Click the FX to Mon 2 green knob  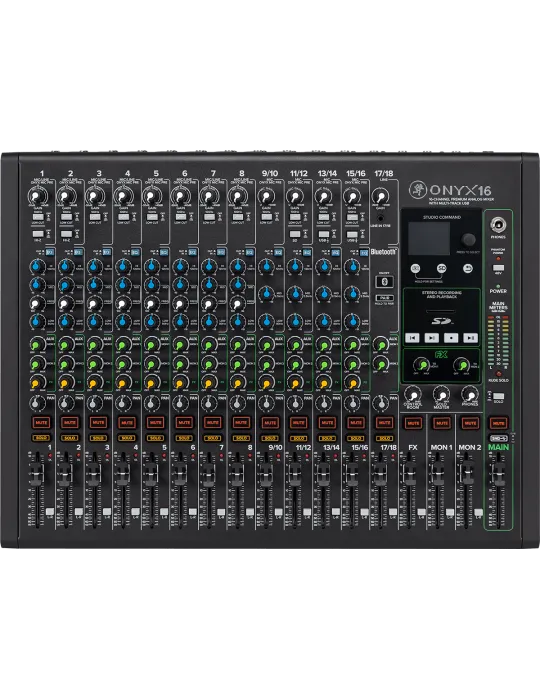coord(461,366)
